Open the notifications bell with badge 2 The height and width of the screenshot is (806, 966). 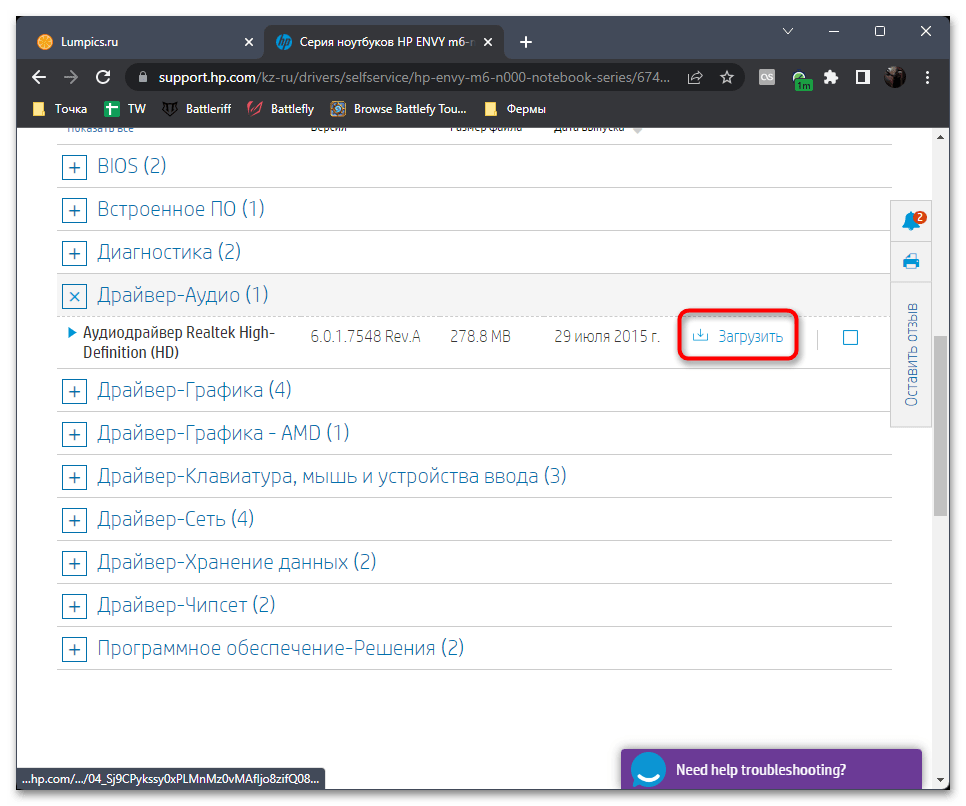(912, 220)
